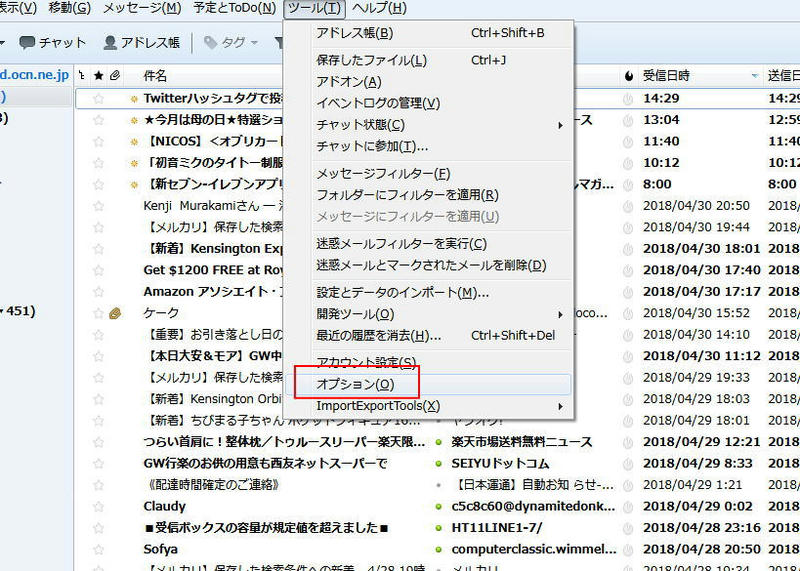Screen dimensions: 800x571
Task: Choose 迷惑メールフィルターを実行 entry
Action: 428,244
